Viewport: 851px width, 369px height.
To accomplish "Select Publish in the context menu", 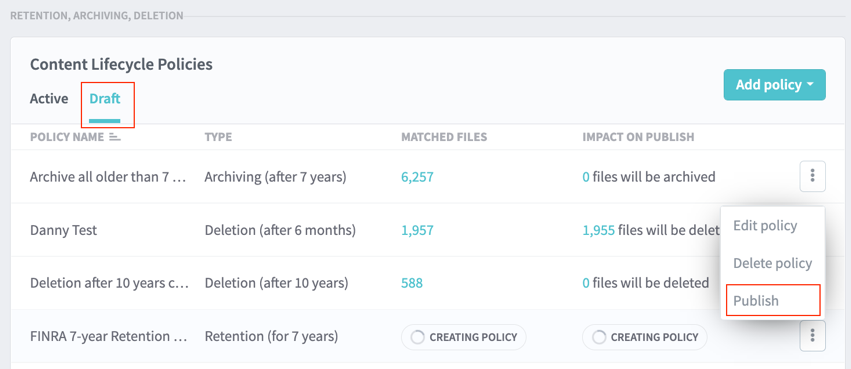I will pyautogui.click(x=755, y=301).
